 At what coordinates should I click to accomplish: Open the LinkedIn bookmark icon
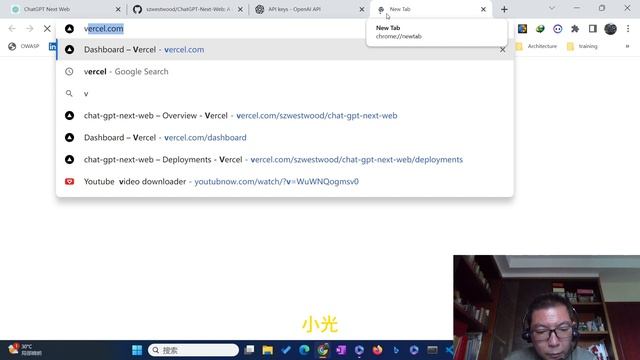[x=52, y=46]
